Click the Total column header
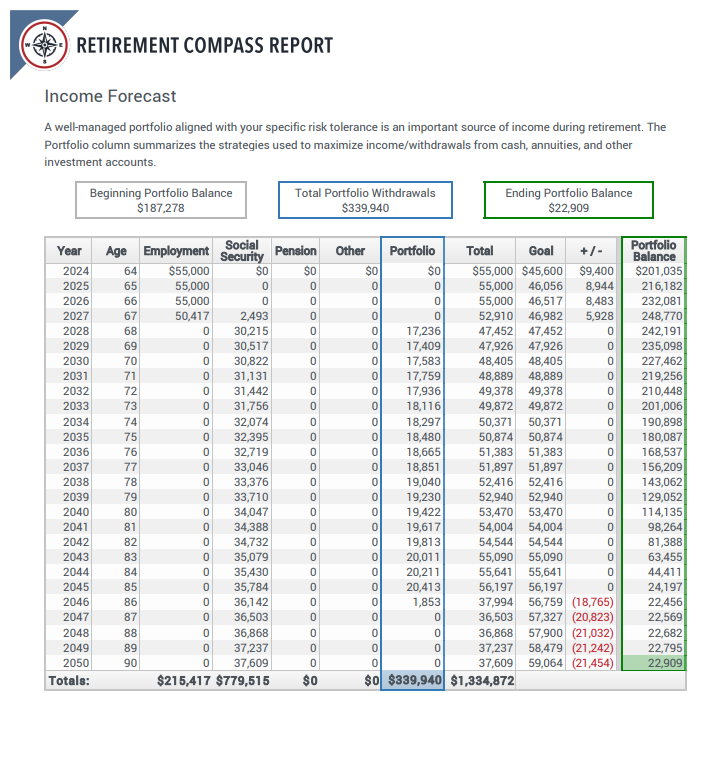This screenshot has width=709, height=769. (x=480, y=251)
